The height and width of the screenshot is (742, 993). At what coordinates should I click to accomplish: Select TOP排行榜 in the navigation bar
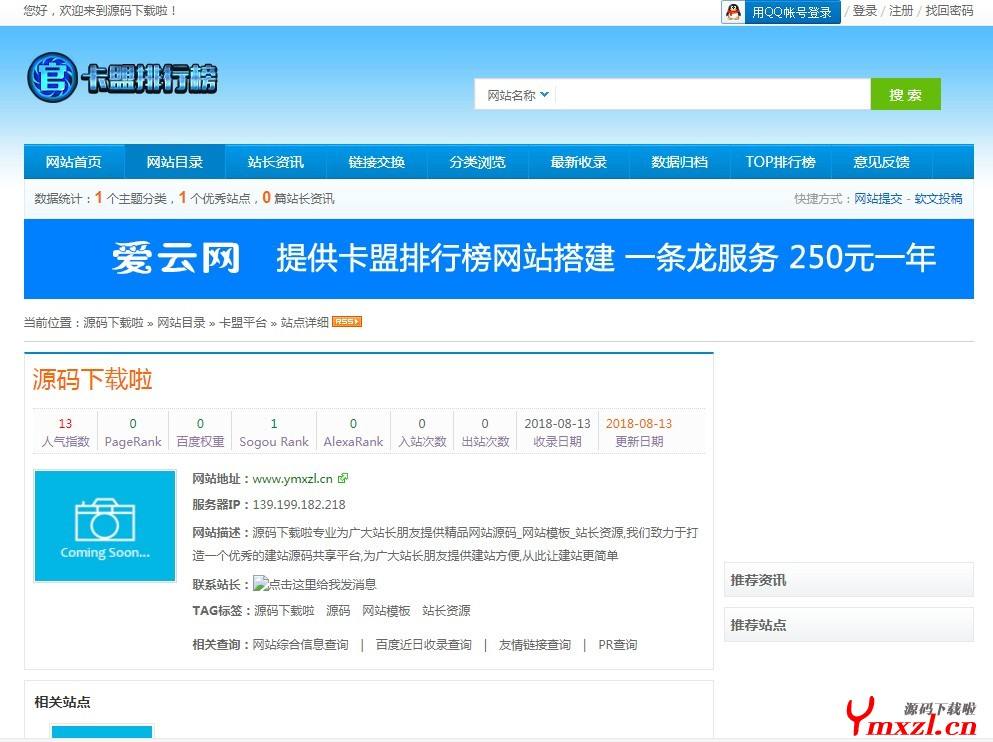point(780,162)
